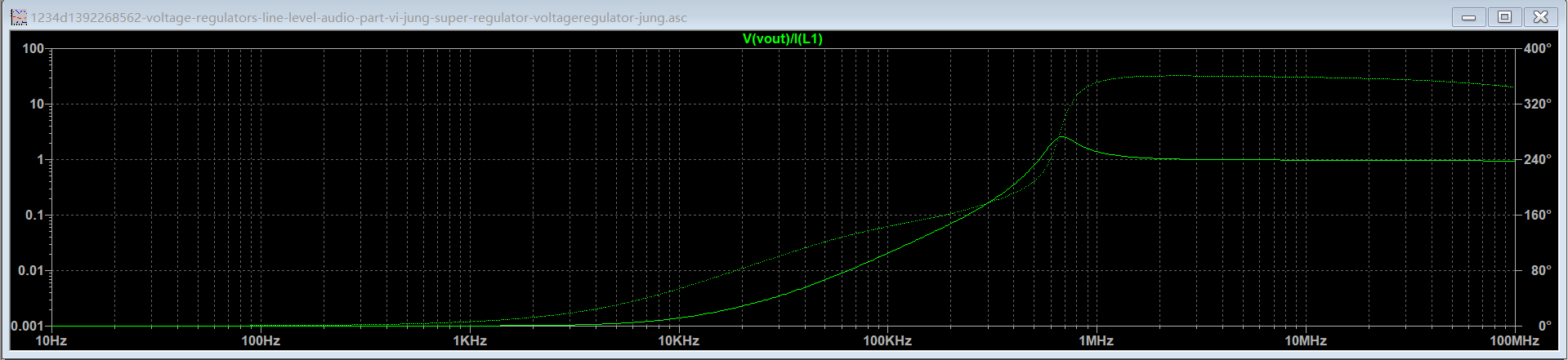This screenshot has height=360, width=1568.
Task: Click the 100 magnitude axis label
Action: point(33,48)
